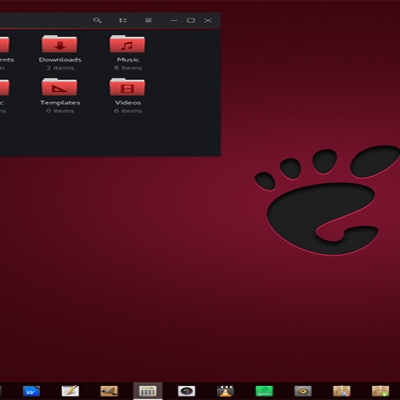Select the Music folder icon
The height and width of the screenshot is (400, 400).
coord(127,44)
